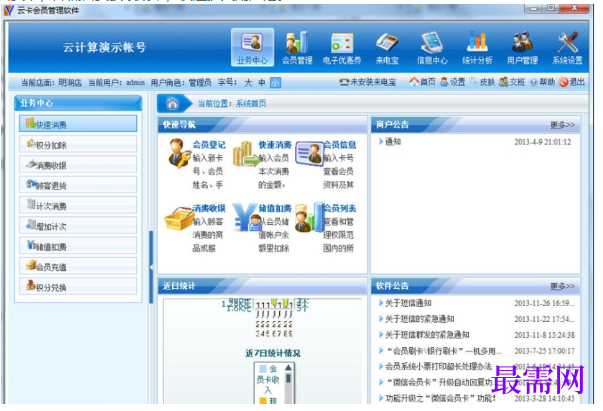
Task: Select 会员充值 in the sidebar
Action: [x=78, y=266]
